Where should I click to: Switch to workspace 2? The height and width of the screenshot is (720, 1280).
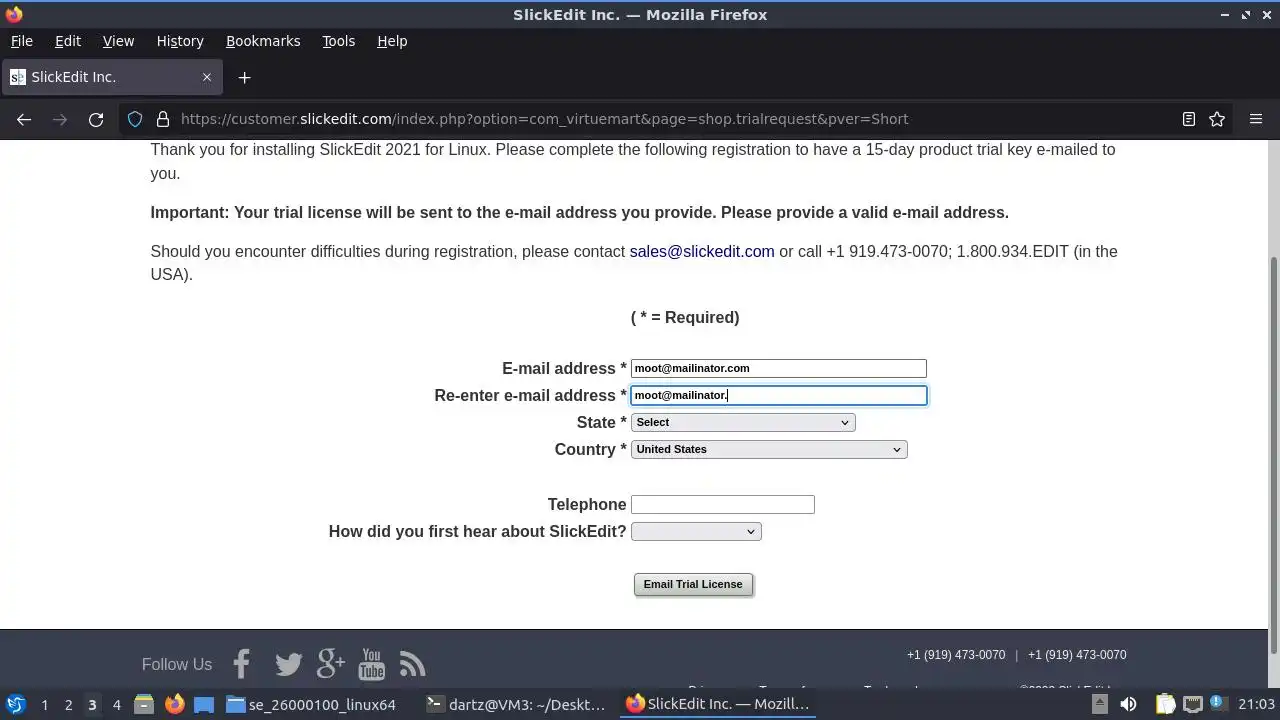pyautogui.click(x=68, y=705)
